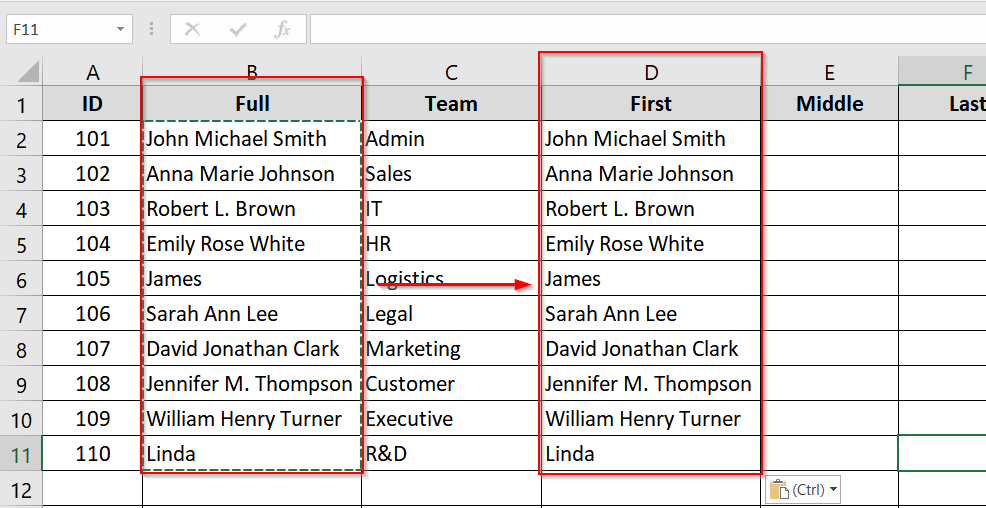Select the Sales team cell
This screenshot has width=986, height=508.
coord(451,174)
